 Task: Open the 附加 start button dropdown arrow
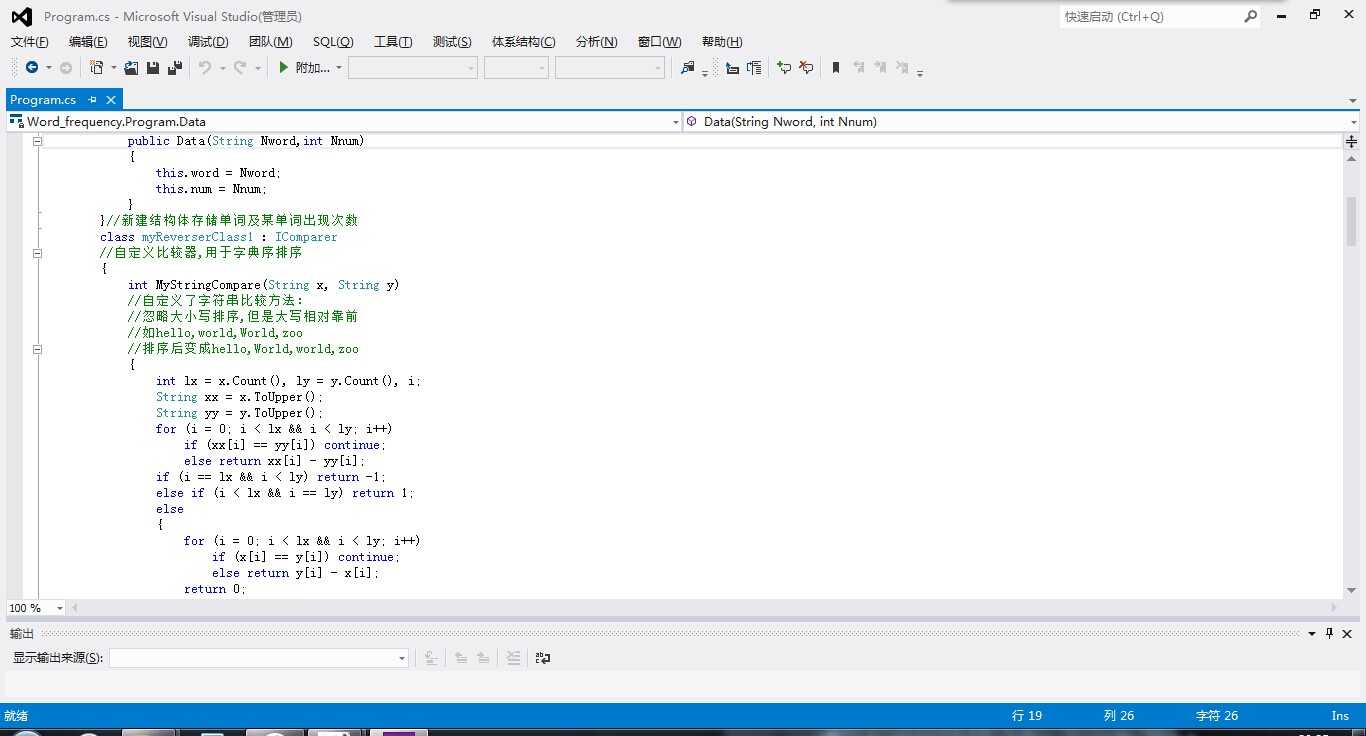(339, 68)
